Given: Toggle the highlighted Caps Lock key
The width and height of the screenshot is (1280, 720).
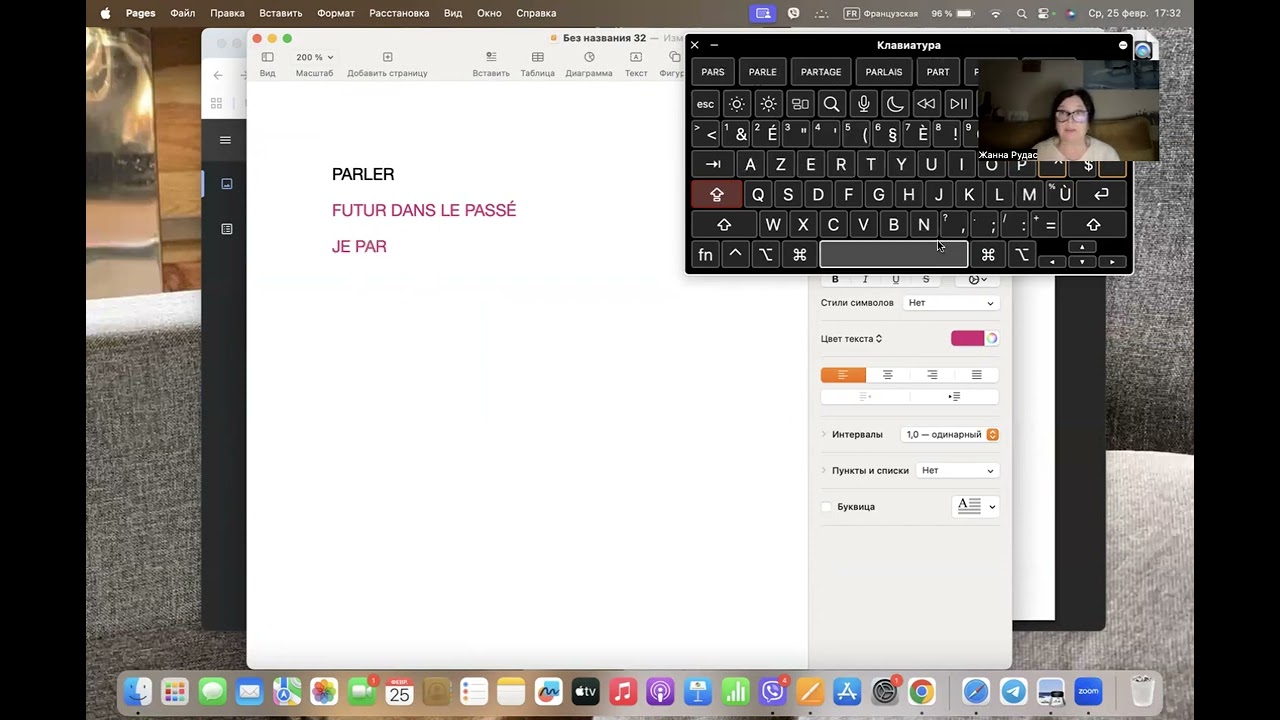Looking at the screenshot, I should pyautogui.click(x=716, y=195).
